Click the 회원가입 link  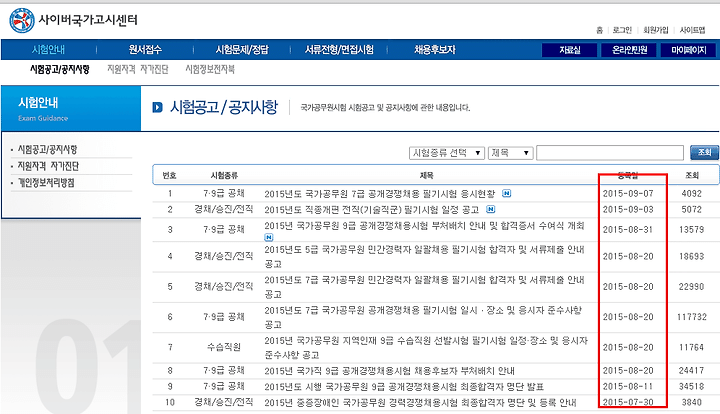pyautogui.click(x=656, y=30)
